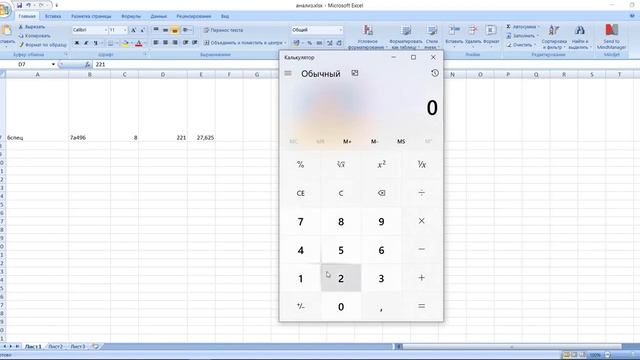
Task: Click the middle vertical alignment icon
Action: click(x=165, y=30)
